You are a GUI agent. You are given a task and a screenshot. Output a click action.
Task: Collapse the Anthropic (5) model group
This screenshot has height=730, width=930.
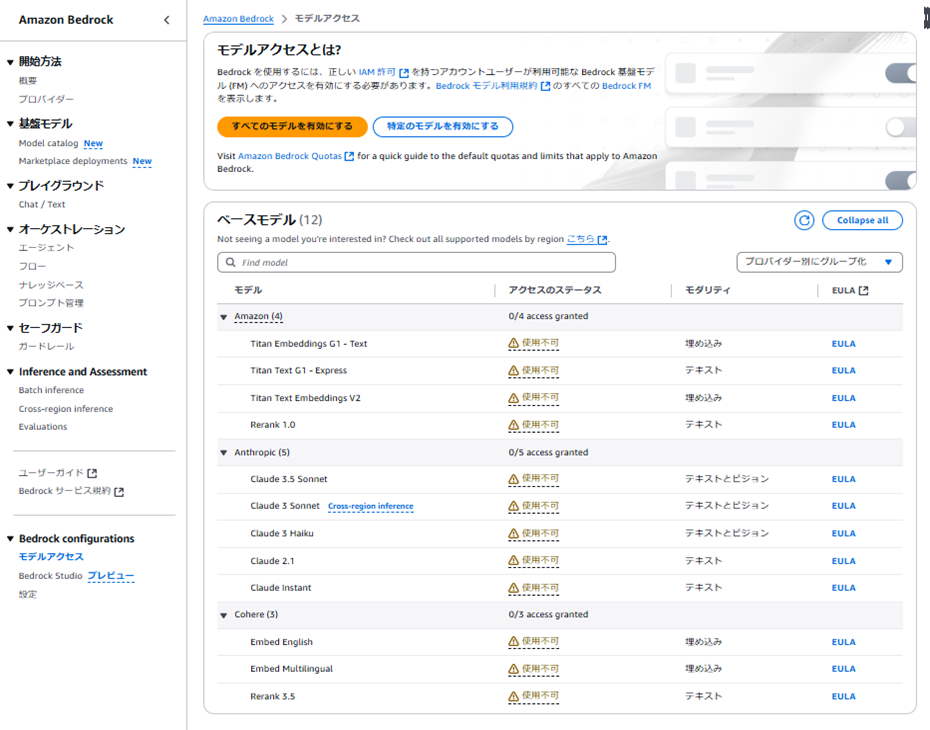click(x=224, y=452)
